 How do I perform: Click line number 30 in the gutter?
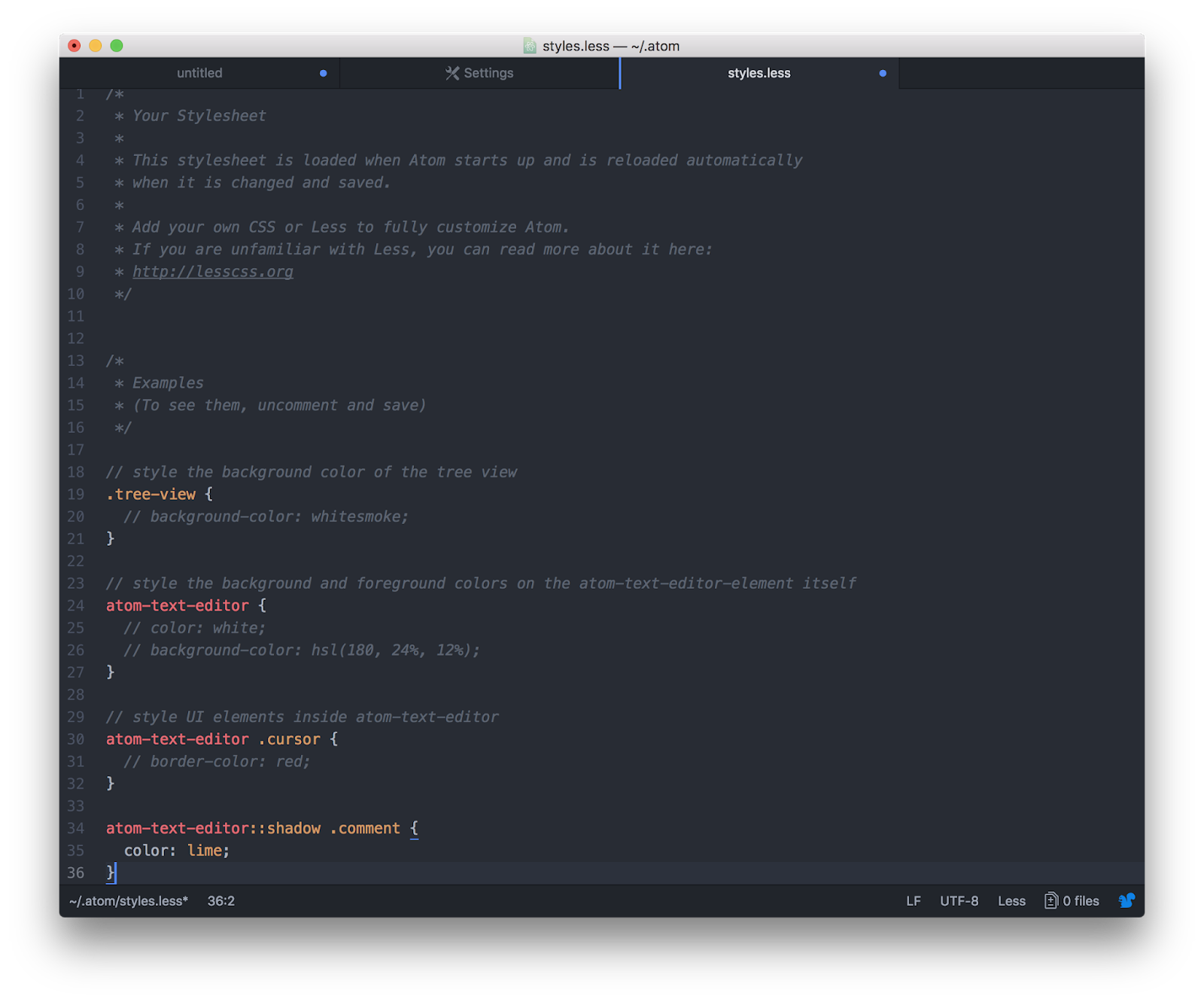[76, 739]
